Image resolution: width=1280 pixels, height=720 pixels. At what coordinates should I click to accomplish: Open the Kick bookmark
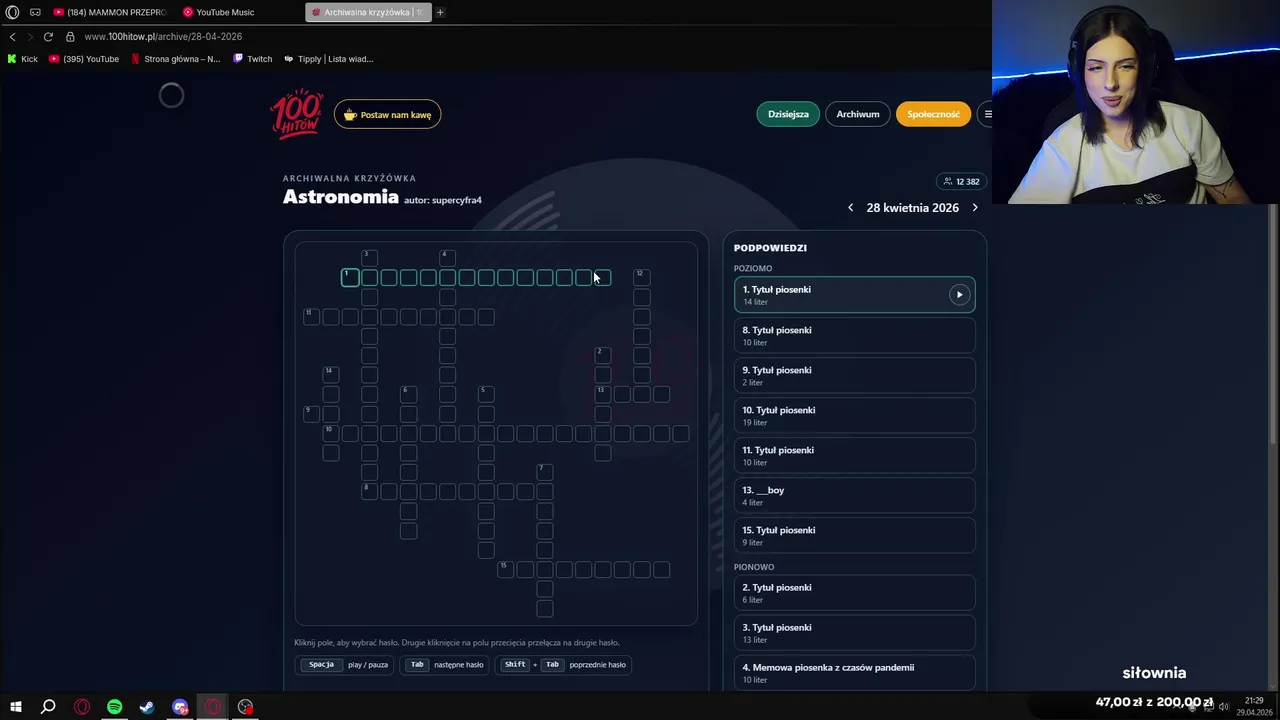tap(22, 59)
